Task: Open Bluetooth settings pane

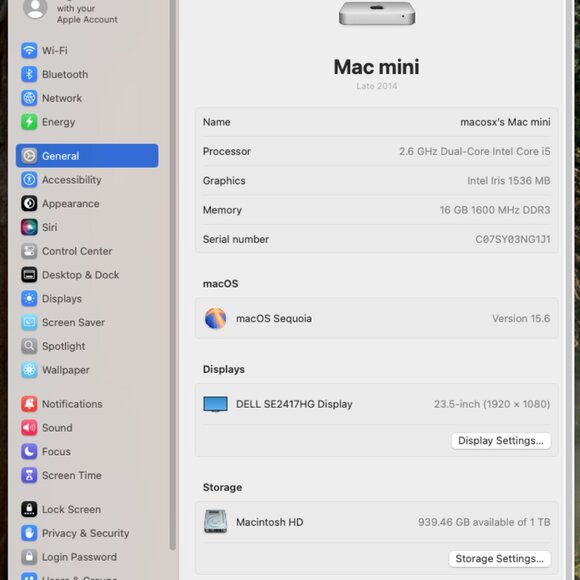Action: [x=87, y=74]
